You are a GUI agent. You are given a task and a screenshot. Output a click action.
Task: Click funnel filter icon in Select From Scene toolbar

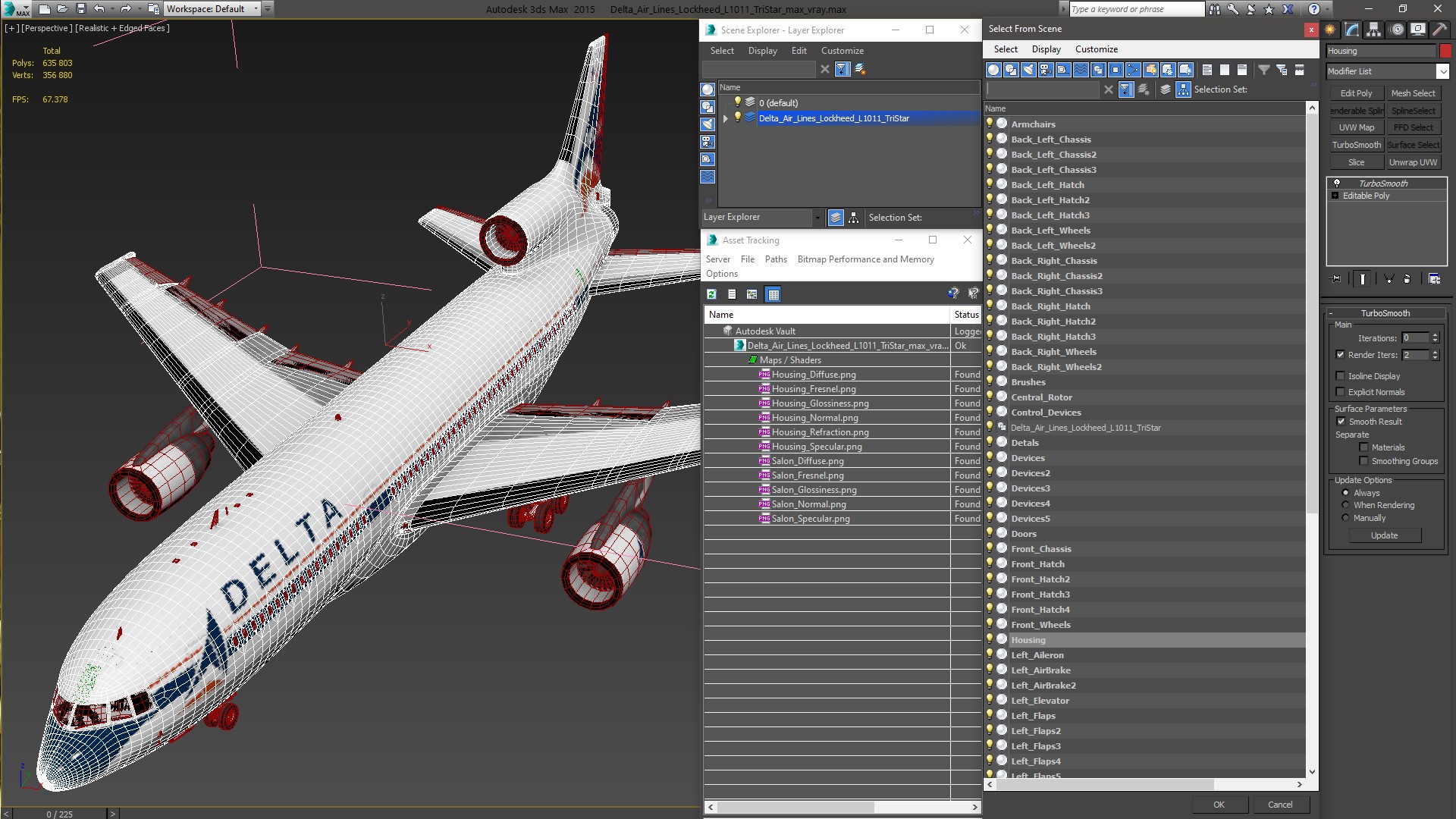[1264, 70]
